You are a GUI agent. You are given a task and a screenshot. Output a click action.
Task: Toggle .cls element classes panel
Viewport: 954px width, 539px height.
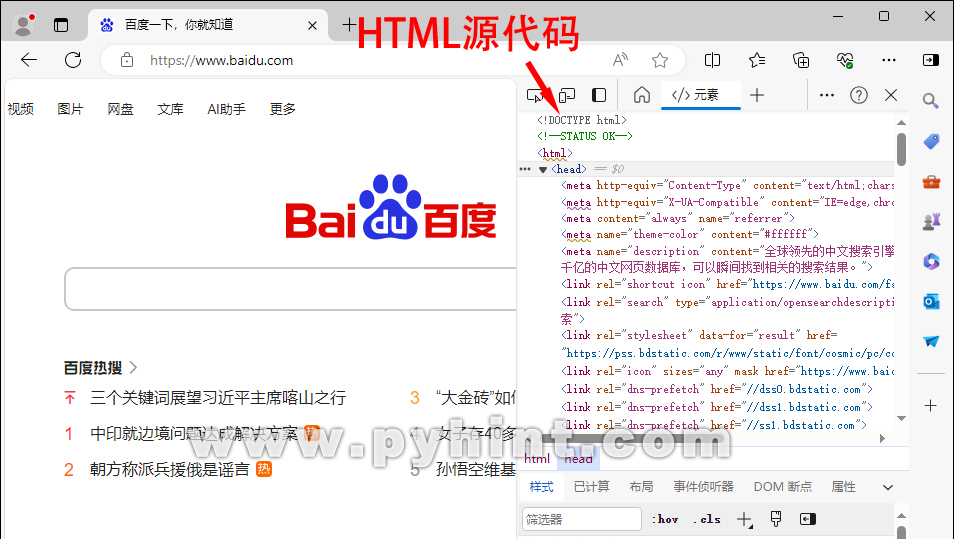706,520
